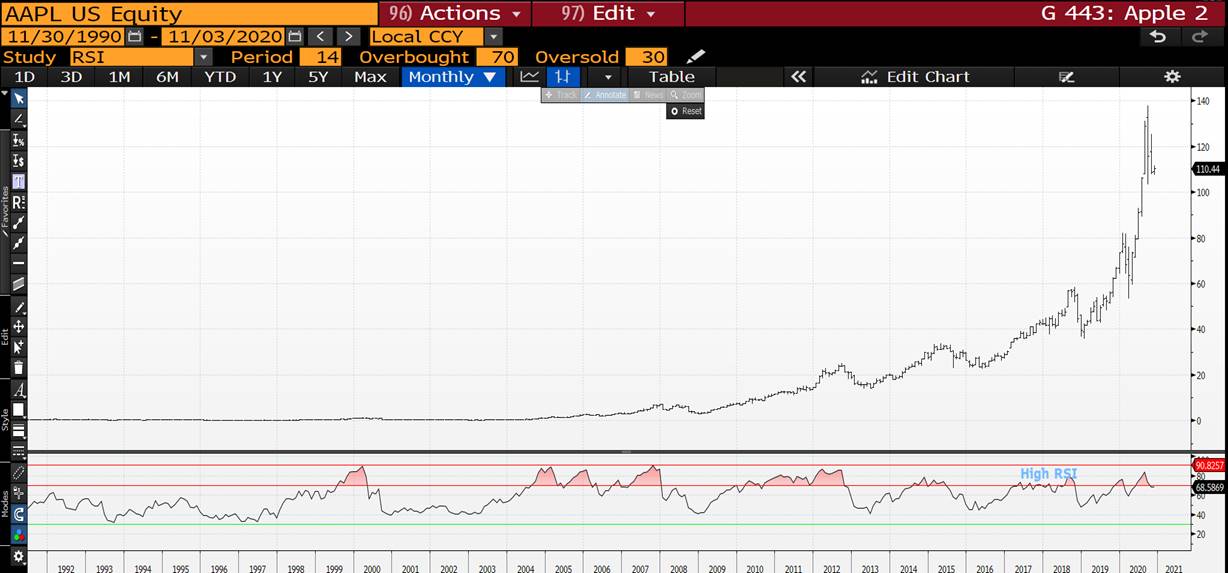The width and height of the screenshot is (1228, 573).
Task: Click the RSI study name field
Action: tap(132, 57)
